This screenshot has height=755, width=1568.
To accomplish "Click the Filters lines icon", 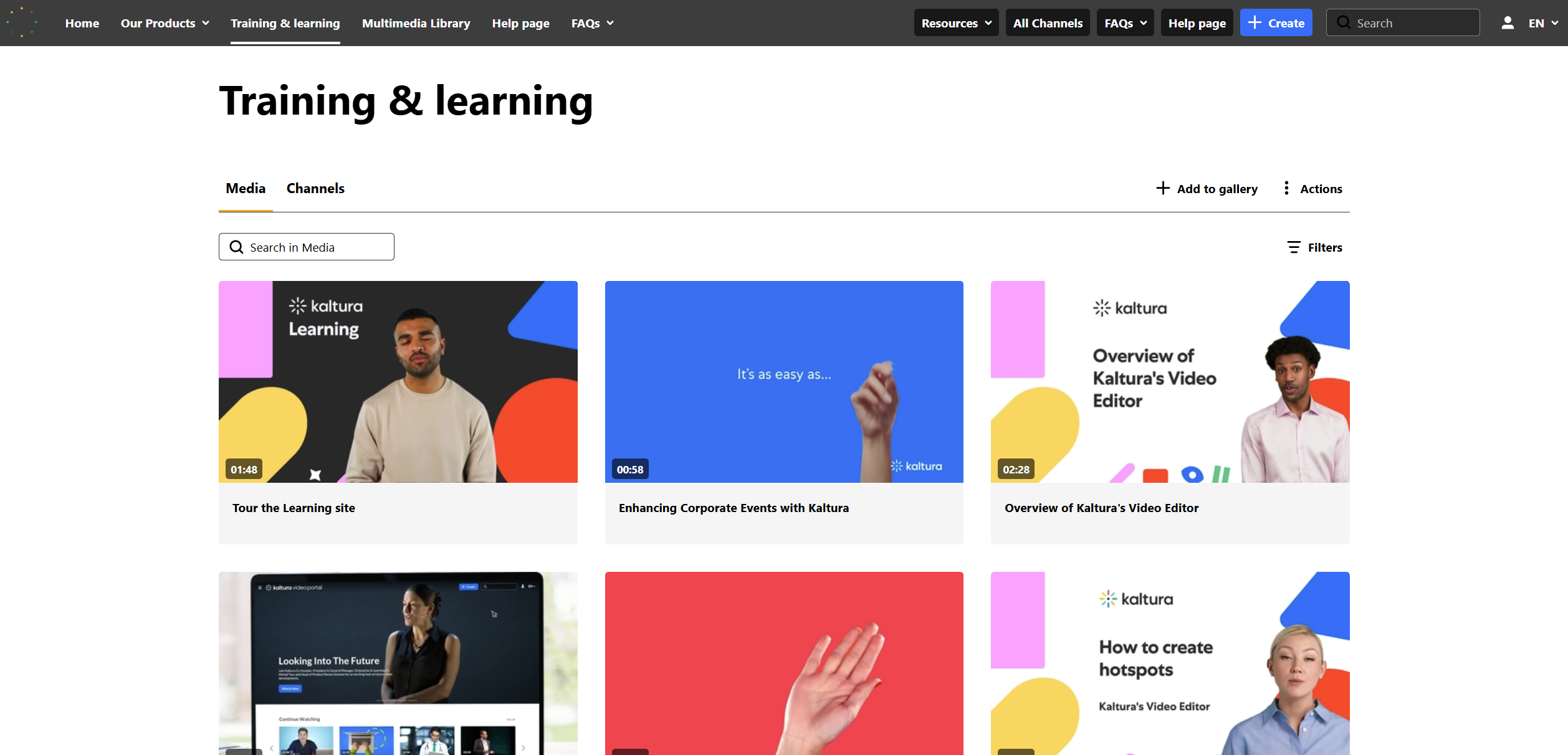I will click(x=1294, y=247).
